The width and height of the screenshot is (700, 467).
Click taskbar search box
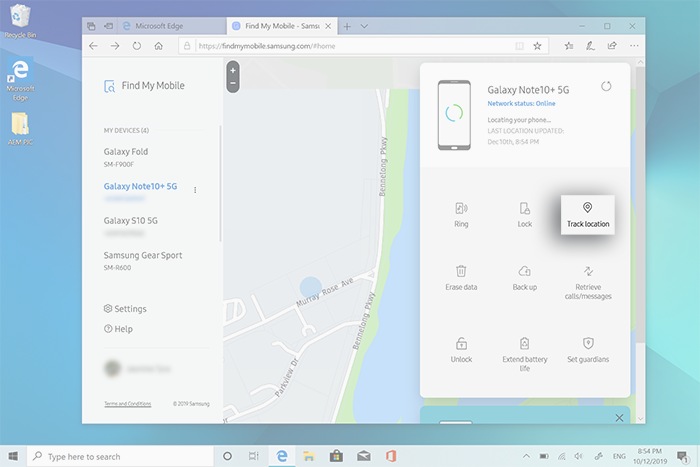(x=121, y=456)
